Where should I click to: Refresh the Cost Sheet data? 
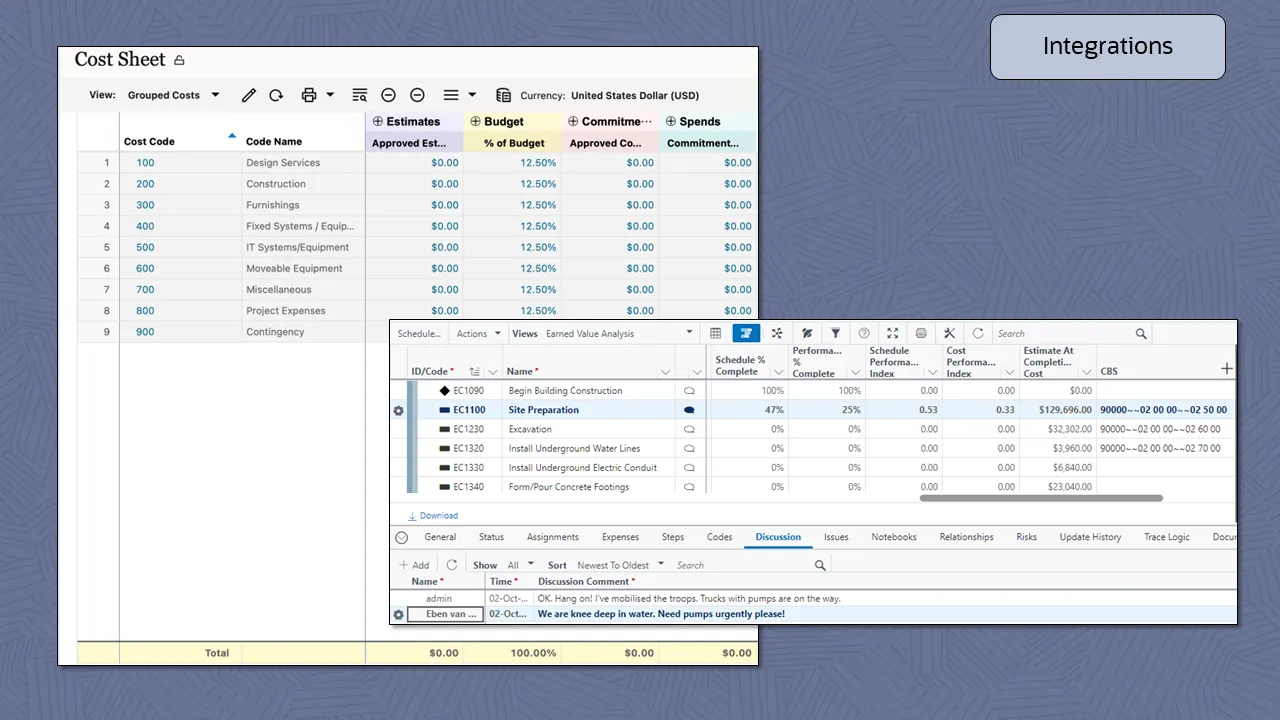pyautogui.click(x=276, y=95)
